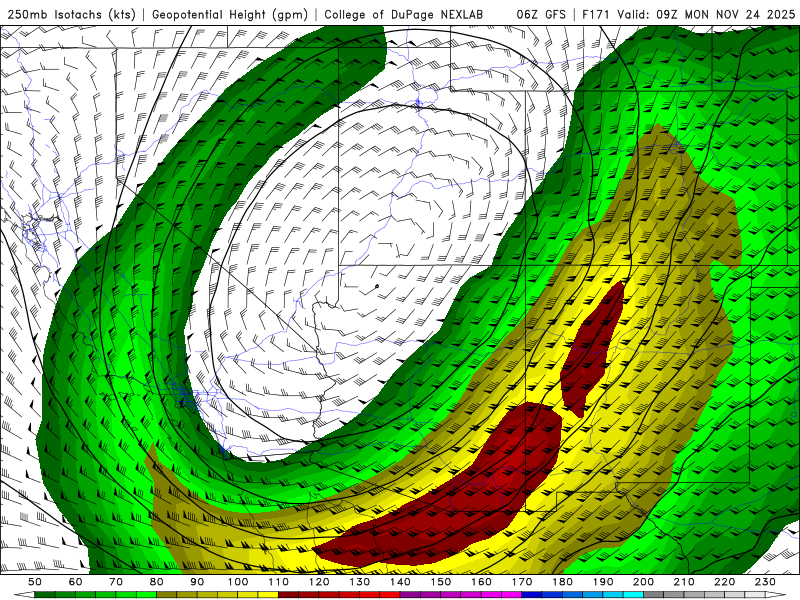
Task: Click the 210 label on the color scale
Action: [x=684, y=582]
